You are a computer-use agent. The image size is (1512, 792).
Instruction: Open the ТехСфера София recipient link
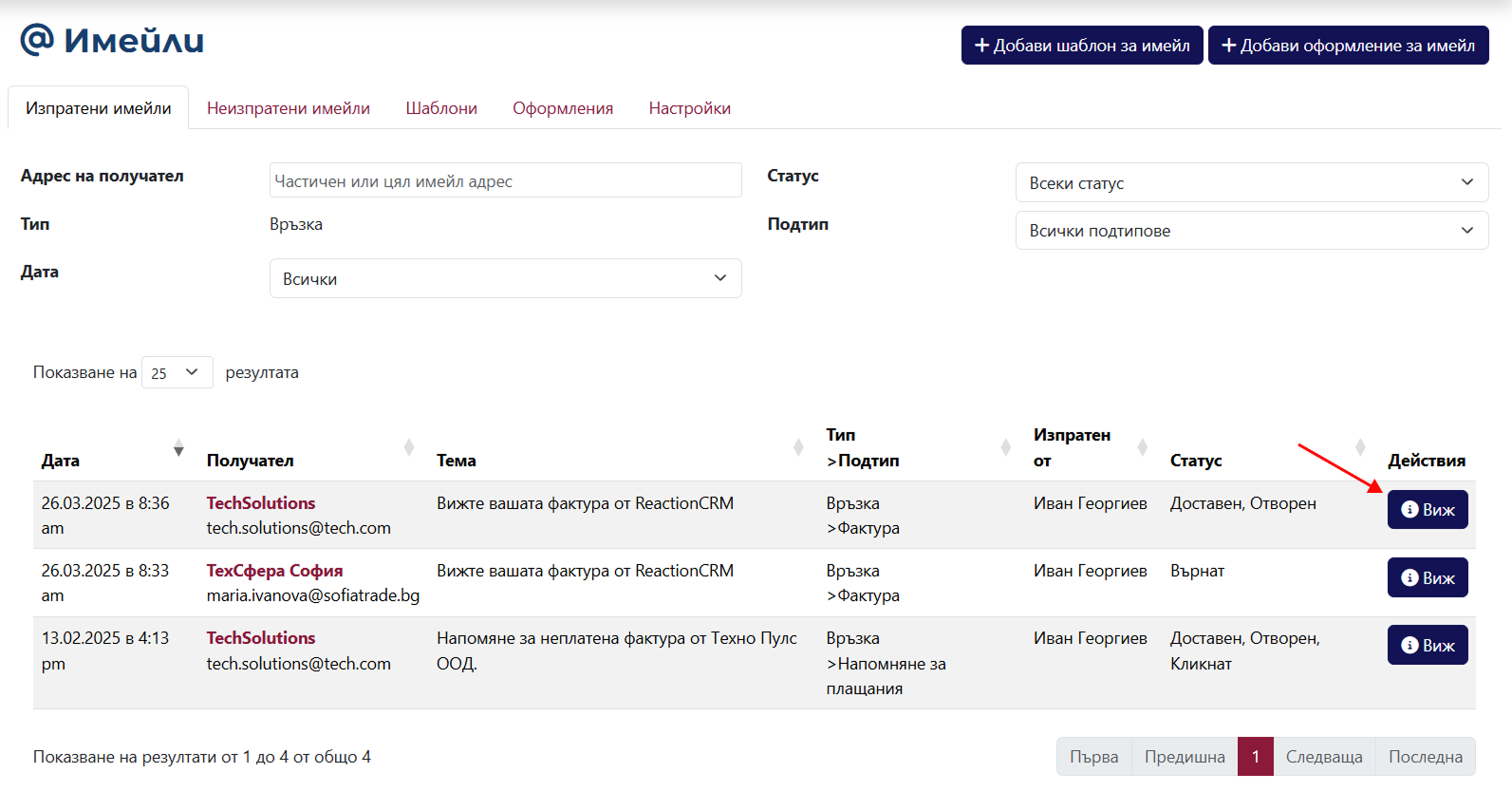tap(275, 571)
